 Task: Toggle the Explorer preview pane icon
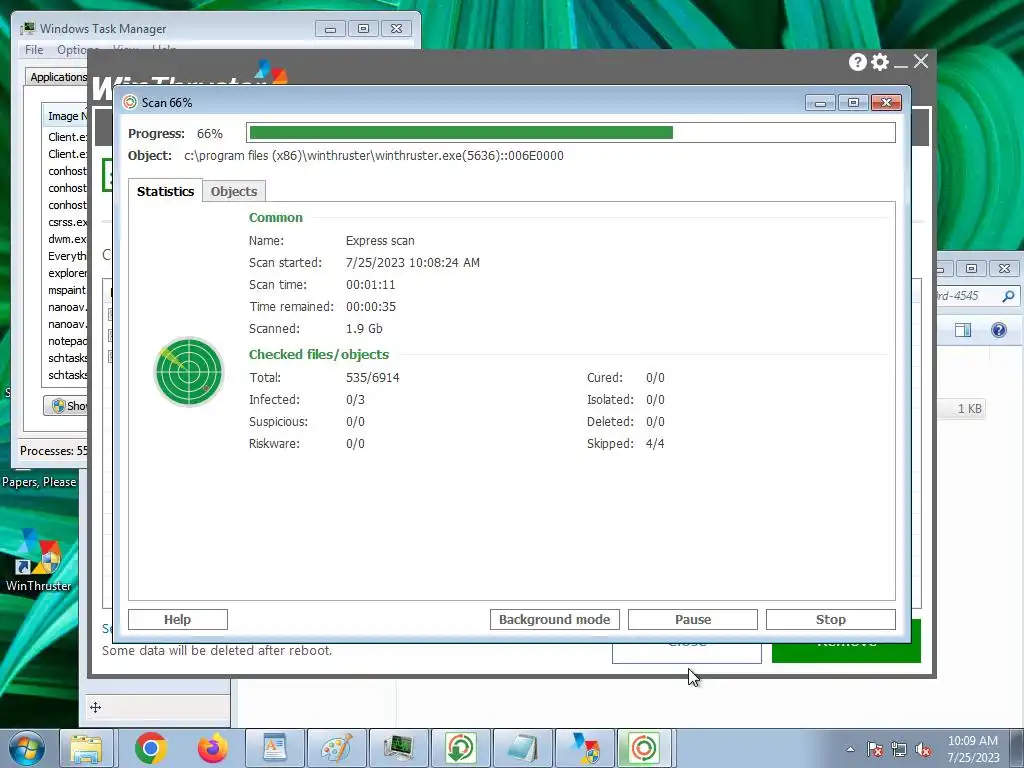coord(963,330)
